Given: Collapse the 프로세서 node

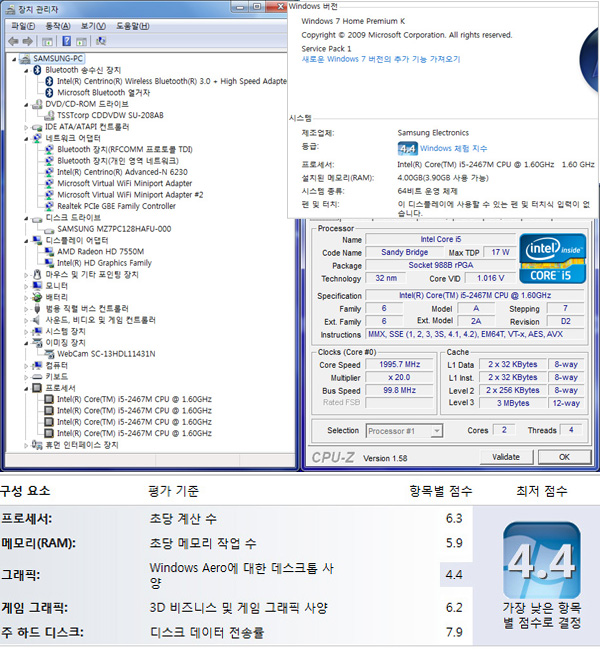Looking at the screenshot, I should tap(26, 388).
